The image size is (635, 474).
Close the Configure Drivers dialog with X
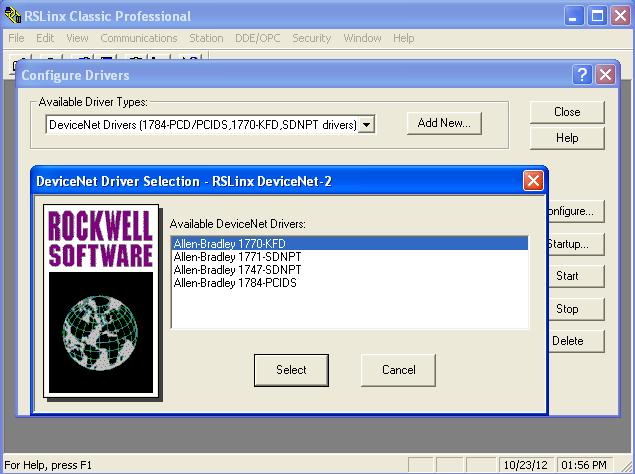[x=605, y=75]
